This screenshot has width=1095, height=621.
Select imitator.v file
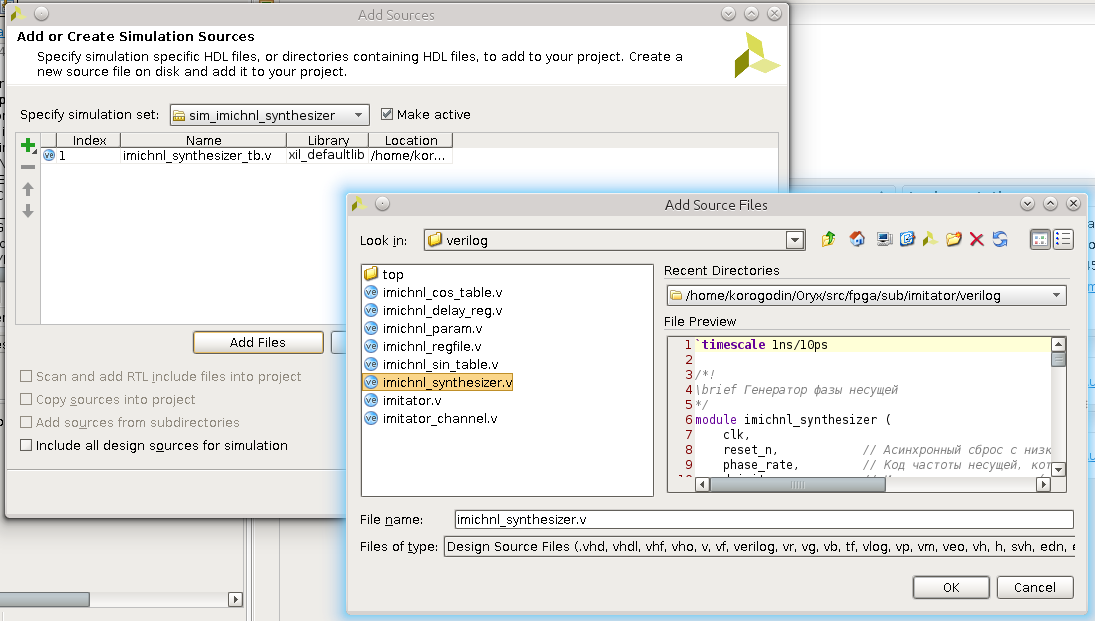(x=403, y=400)
